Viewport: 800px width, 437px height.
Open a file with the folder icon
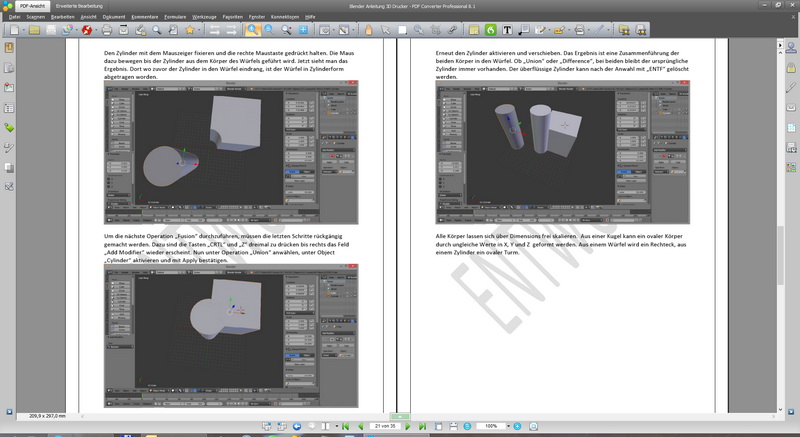[34, 30]
